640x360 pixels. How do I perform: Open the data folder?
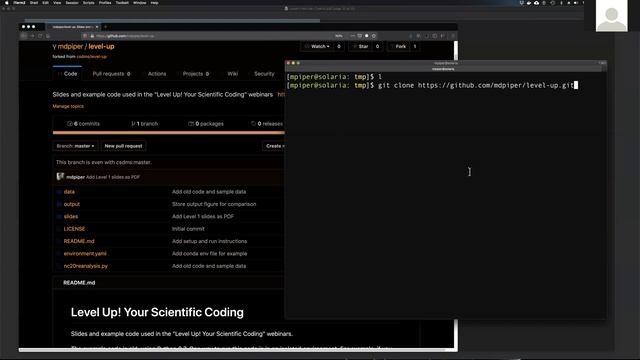tap(69, 192)
